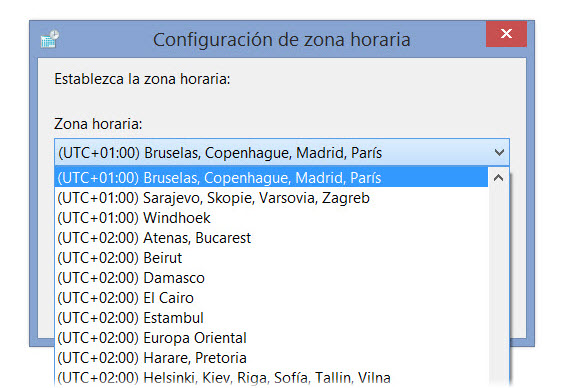Screen dimensions: 568x388
Task: Collapse the Zona horaria dropdown arrow
Action: click(499, 153)
